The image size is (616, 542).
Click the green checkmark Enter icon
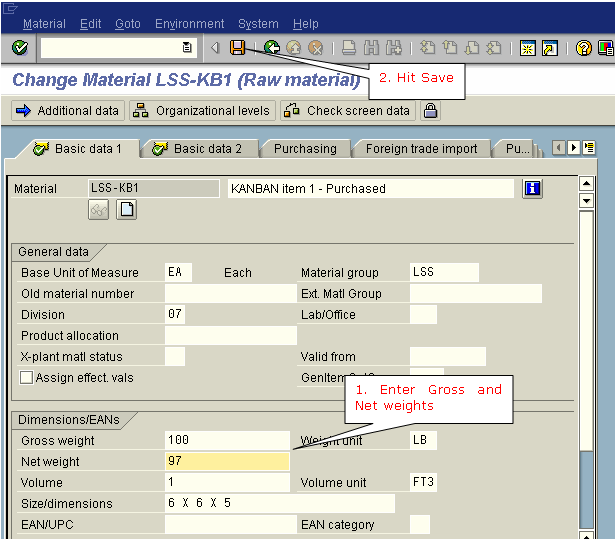20,48
